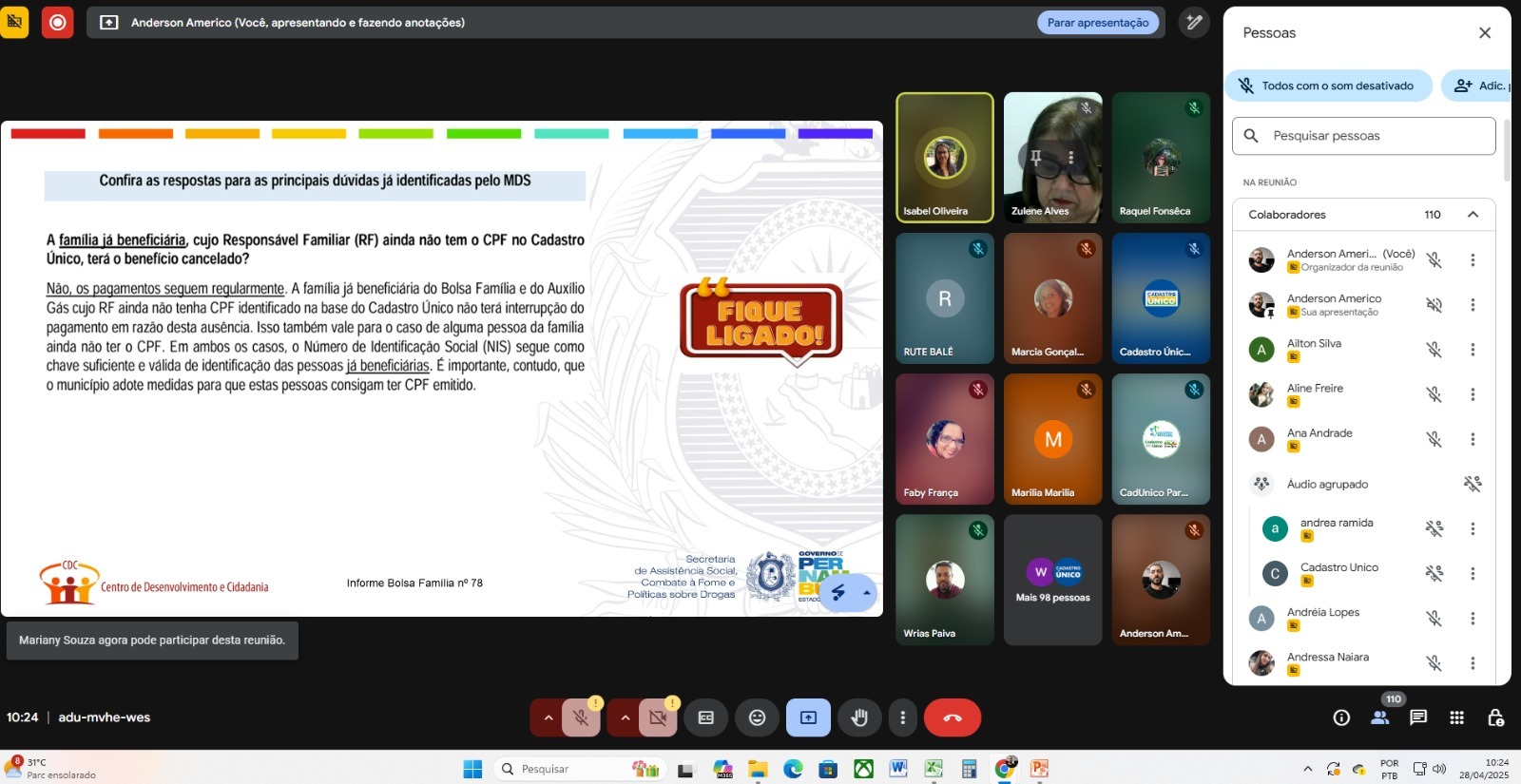Collapse the Colaboradores list
This screenshot has width=1521, height=784.
click(1473, 215)
